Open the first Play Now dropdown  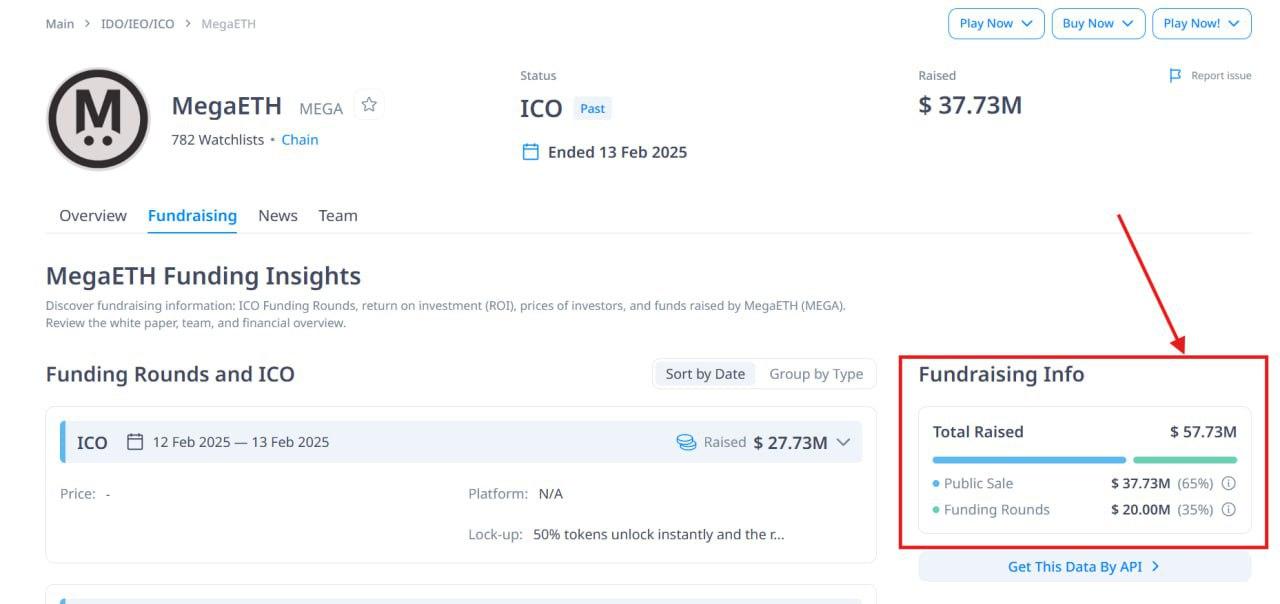(x=996, y=24)
